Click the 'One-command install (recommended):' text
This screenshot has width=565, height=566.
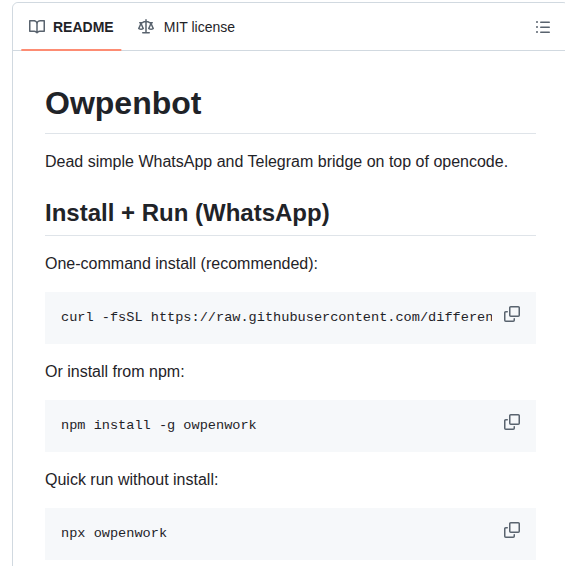coord(181,264)
